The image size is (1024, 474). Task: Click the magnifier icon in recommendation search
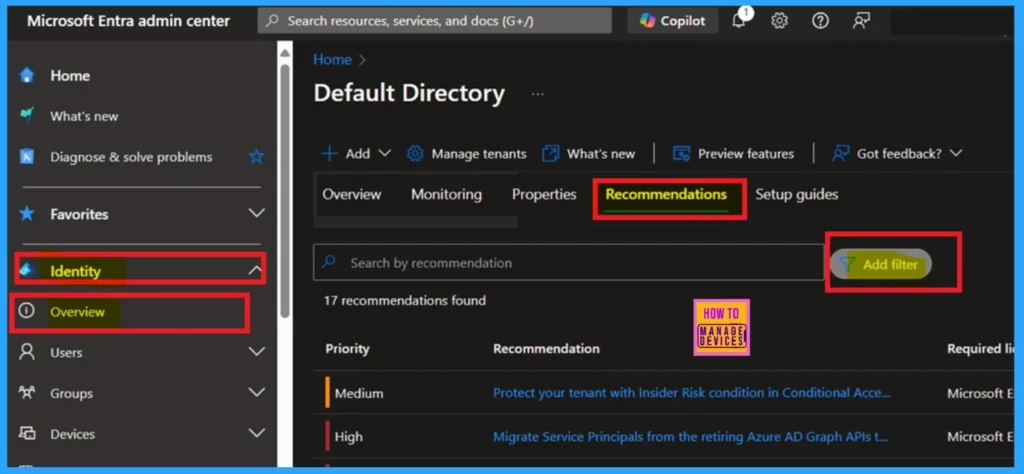329,262
